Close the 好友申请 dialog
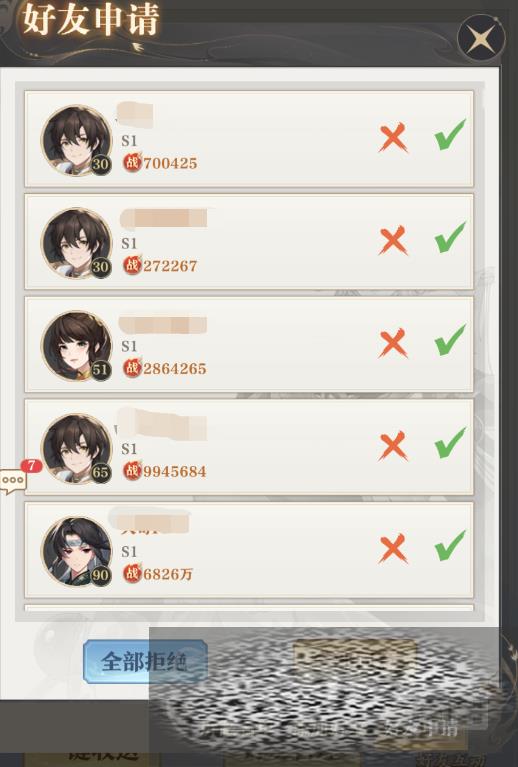518x767 pixels. 481,38
